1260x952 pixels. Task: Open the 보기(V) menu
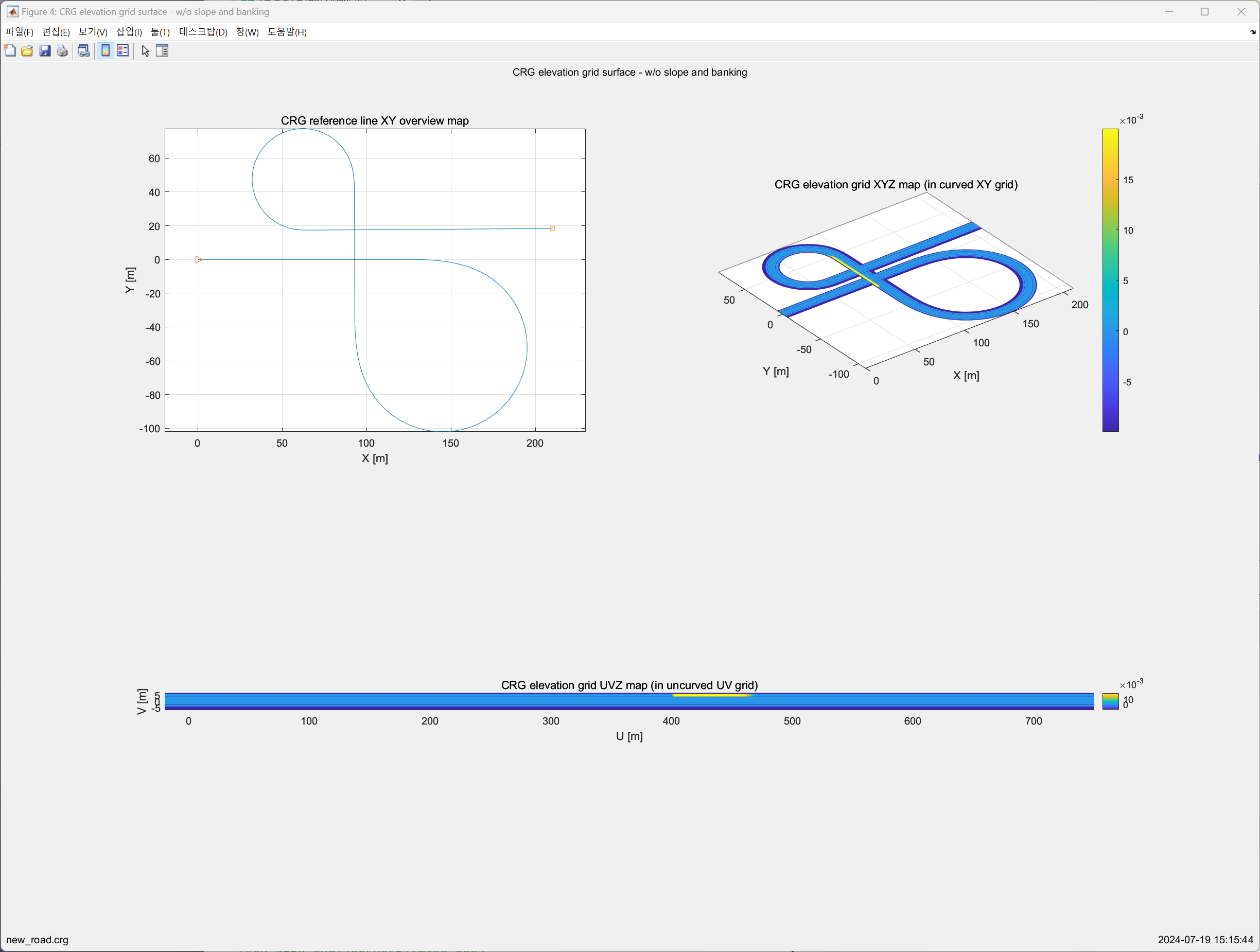click(x=93, y=32)
